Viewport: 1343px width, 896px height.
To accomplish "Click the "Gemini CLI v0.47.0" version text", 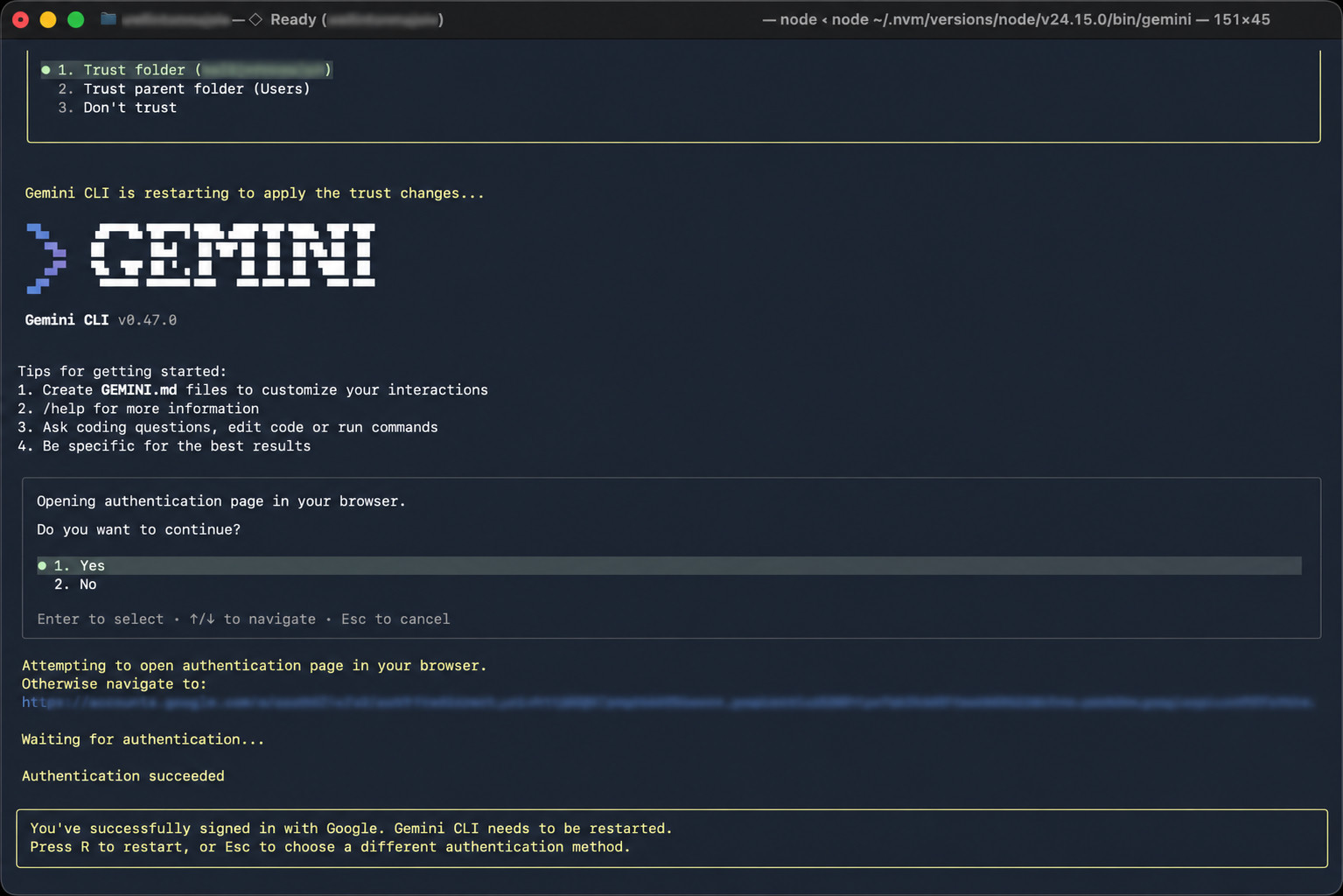I will [x=101, y=320].
